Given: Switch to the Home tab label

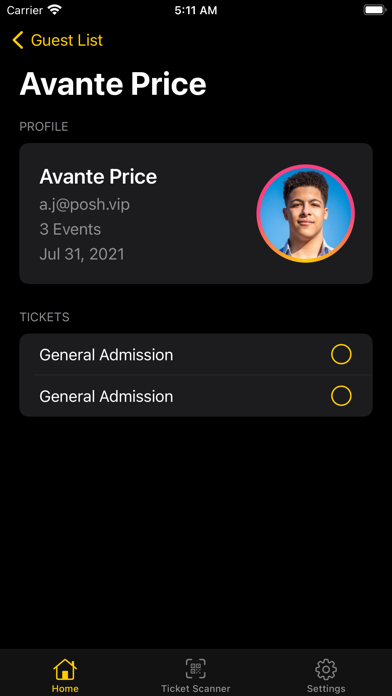Looking at the screenshot, I should (65, 688).
